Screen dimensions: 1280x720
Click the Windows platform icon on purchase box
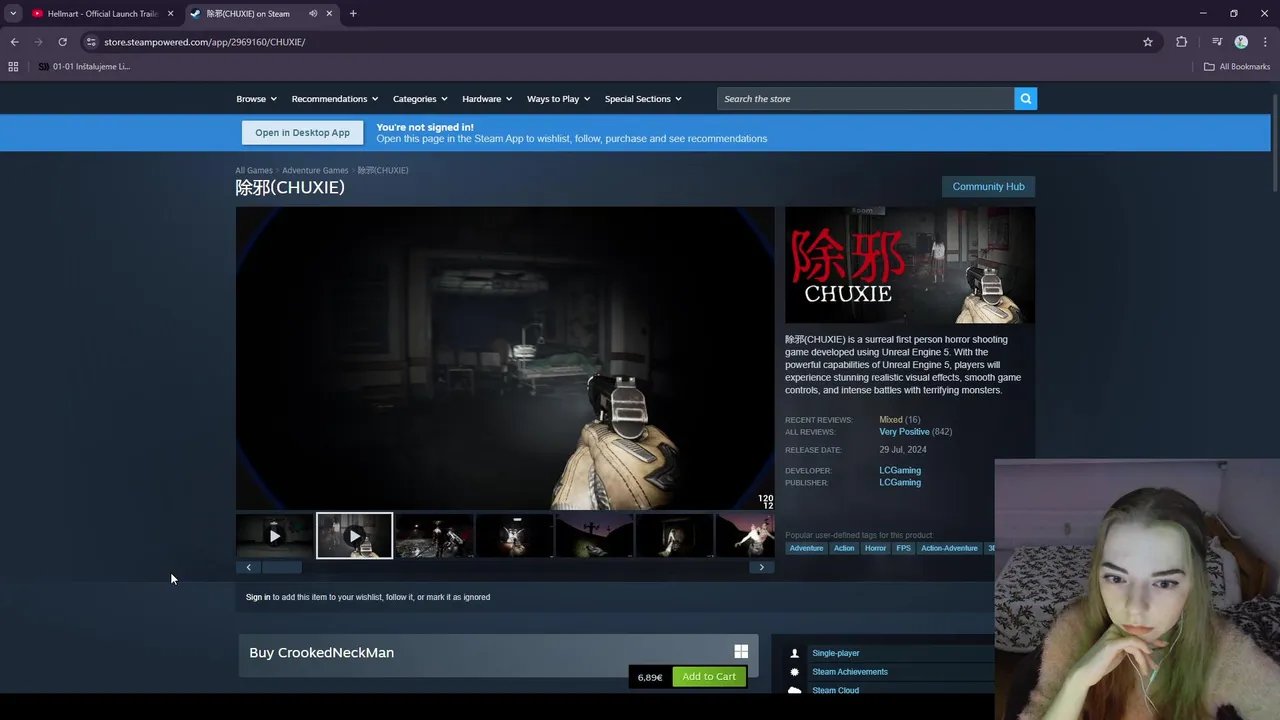[741, 651]
